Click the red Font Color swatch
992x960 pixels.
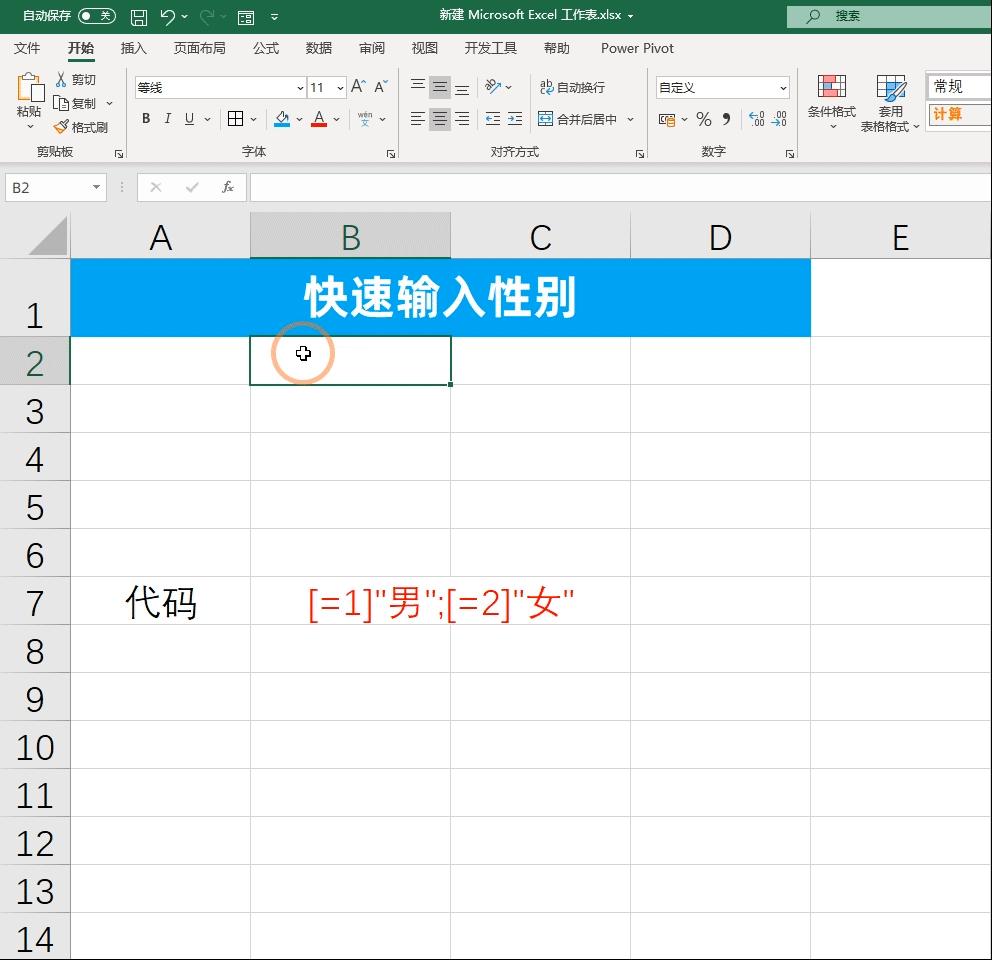319,124
